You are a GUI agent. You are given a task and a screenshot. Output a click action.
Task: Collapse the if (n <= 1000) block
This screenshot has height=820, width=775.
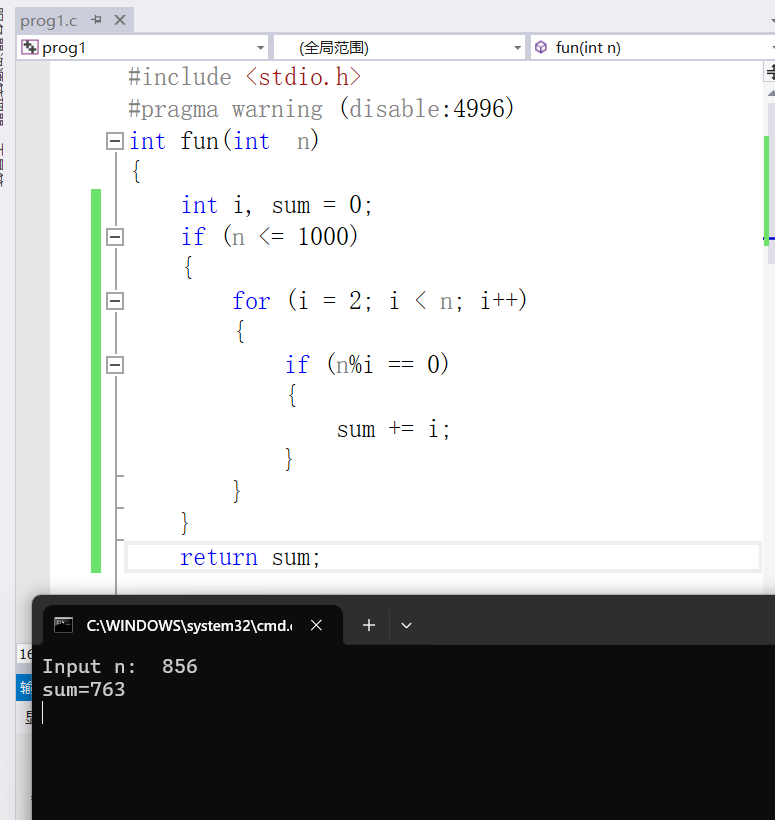115,237
